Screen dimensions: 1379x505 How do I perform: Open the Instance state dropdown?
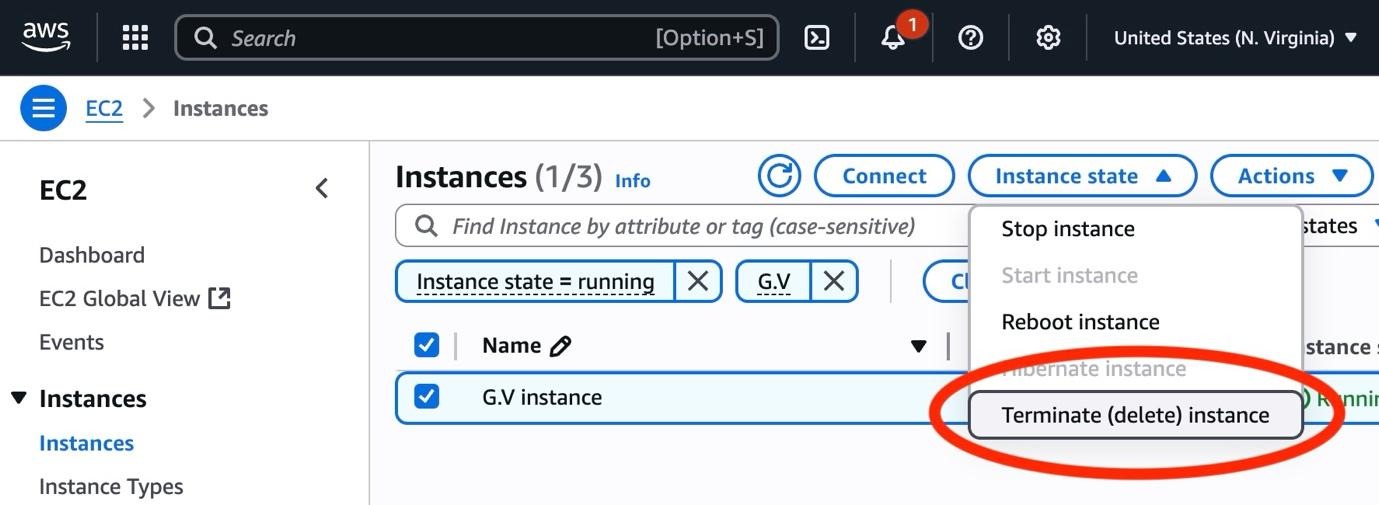click(x=1082, y=176)
